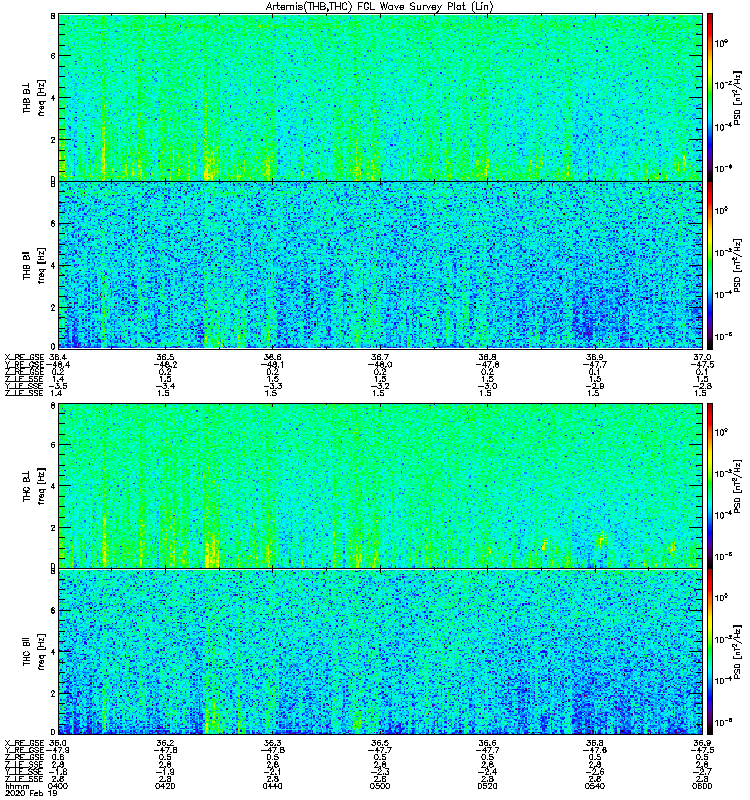
Task: Click the 0600 time tick label
Action: coord(702,786)
